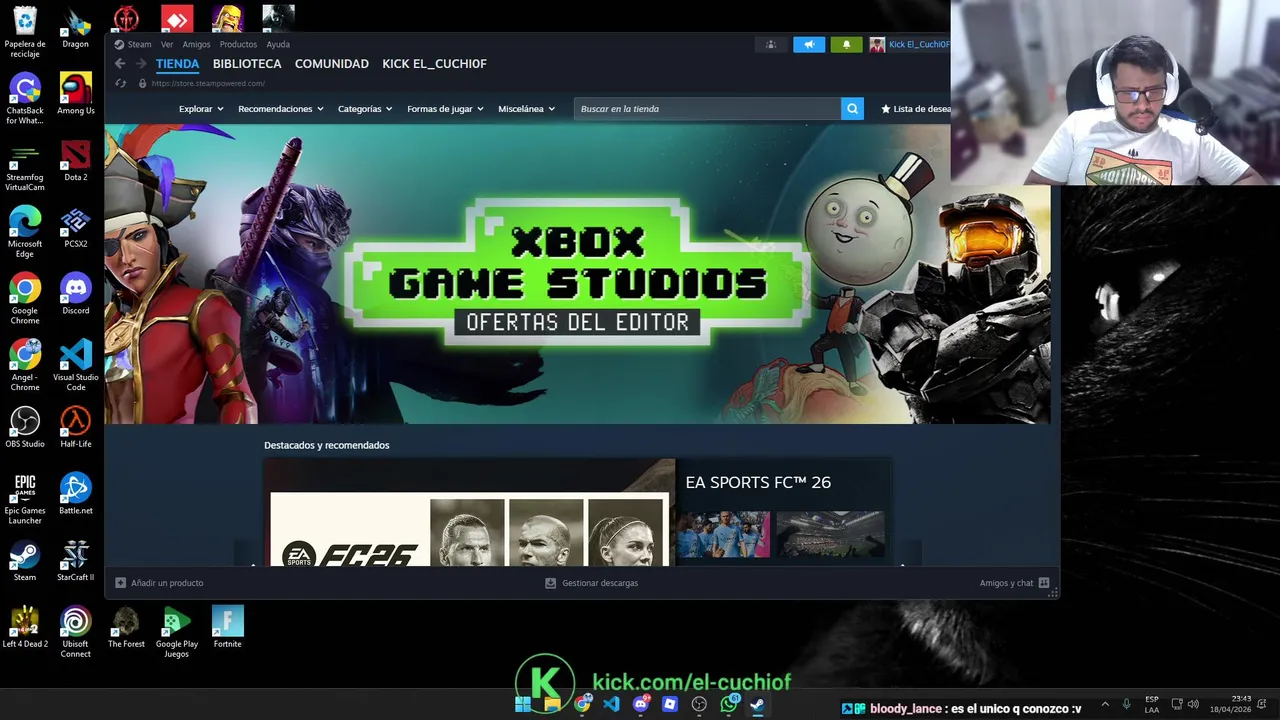
Task: Open the Productos menu
Action: click(238, 44)
